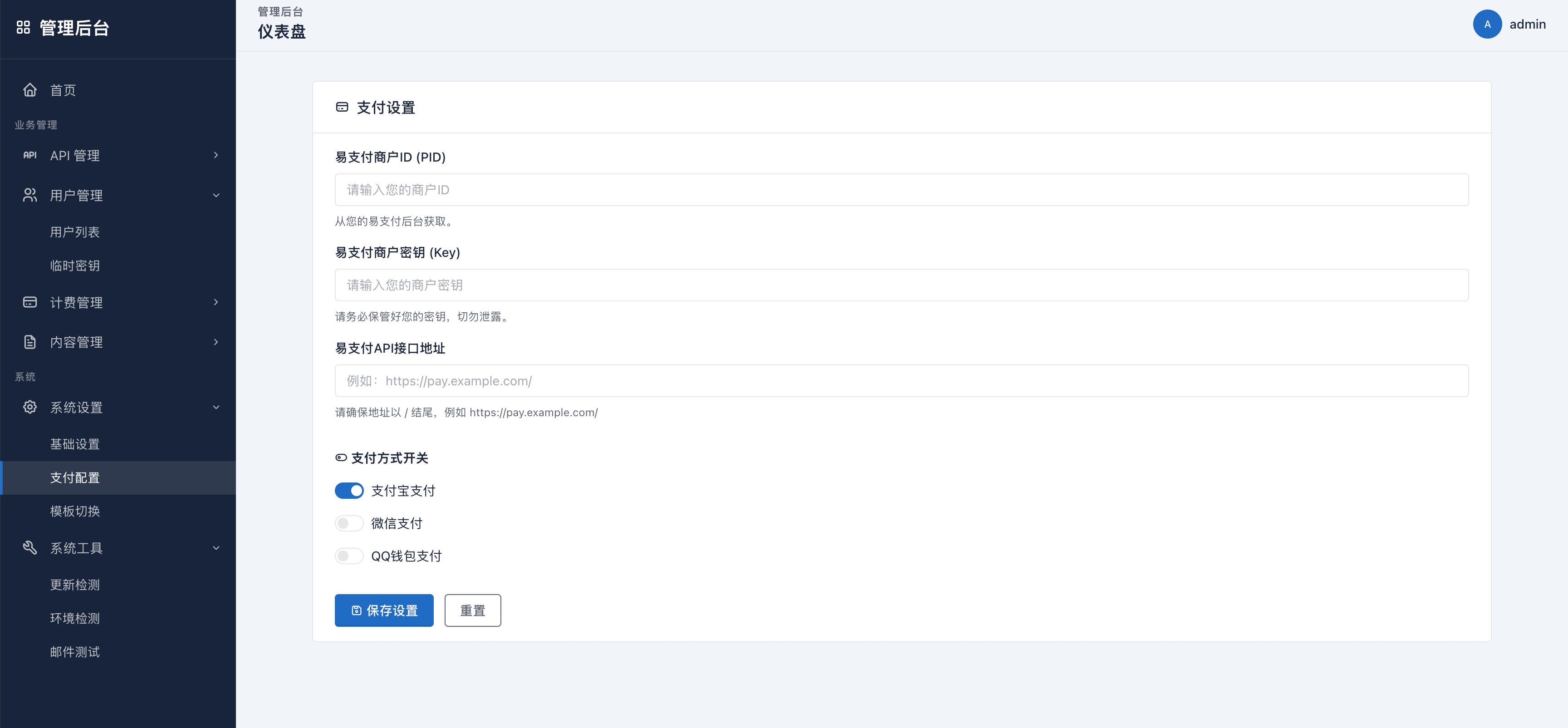Focus the 易支付API接口地址 input field
Viewport: 1568px width, 728px height.
(902, 381)
